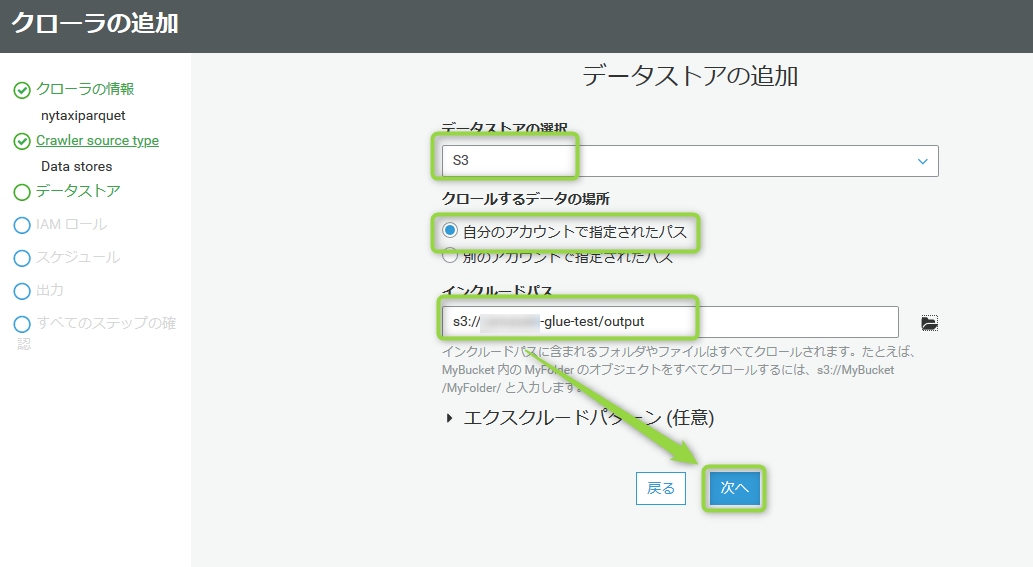Click the Data stores text in sidebar
1033x567 pixels.
76,167
